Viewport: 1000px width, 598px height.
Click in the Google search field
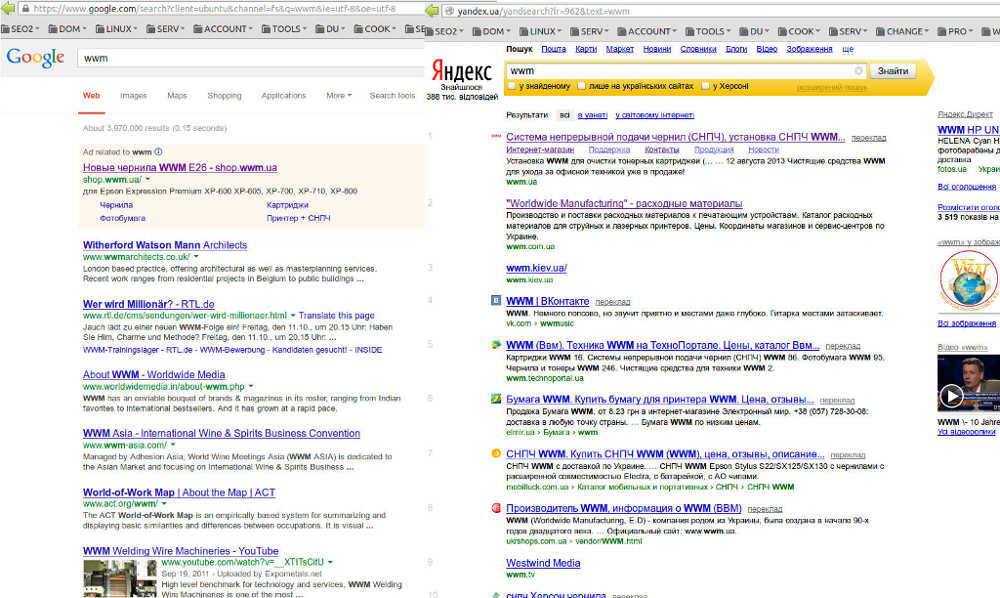251,58
